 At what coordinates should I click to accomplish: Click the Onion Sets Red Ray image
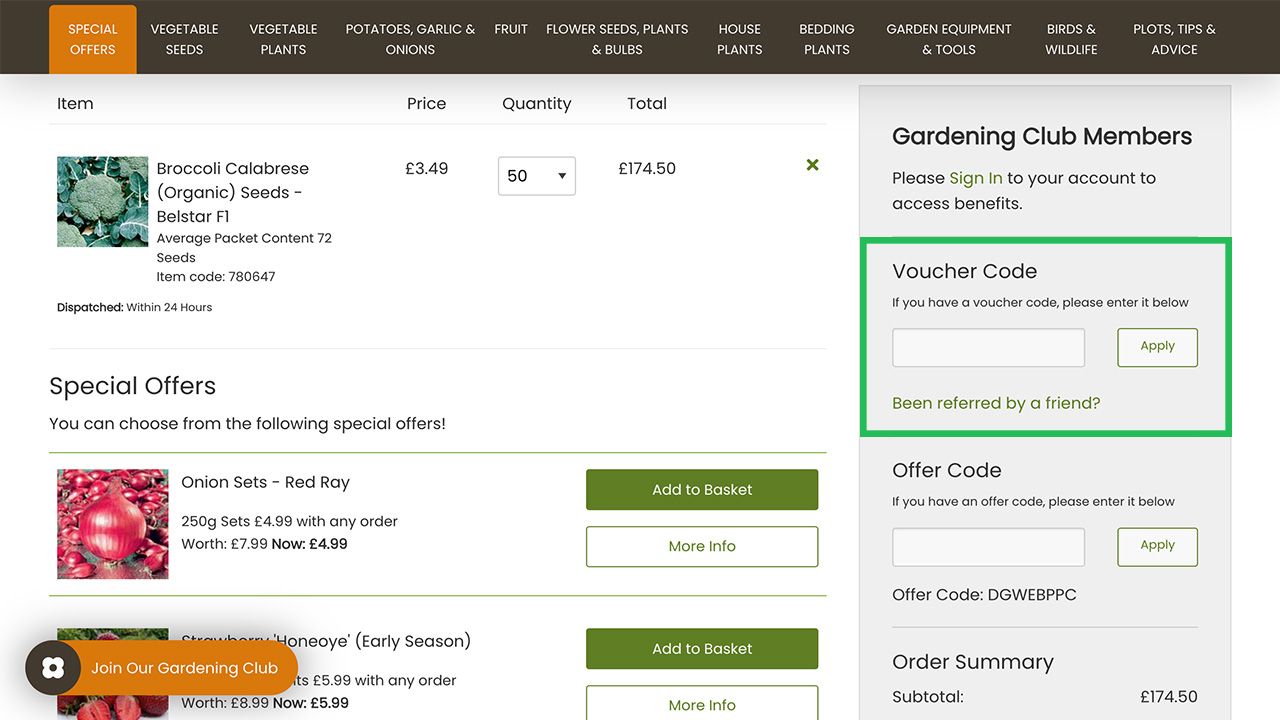pos(113,524)
